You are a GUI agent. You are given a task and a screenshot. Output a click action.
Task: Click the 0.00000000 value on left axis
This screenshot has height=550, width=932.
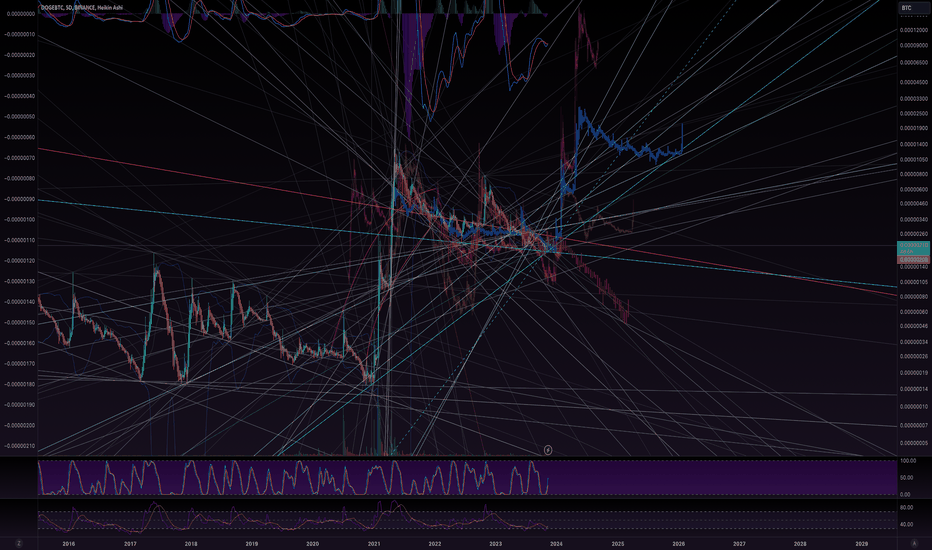(x=19, y=14)
